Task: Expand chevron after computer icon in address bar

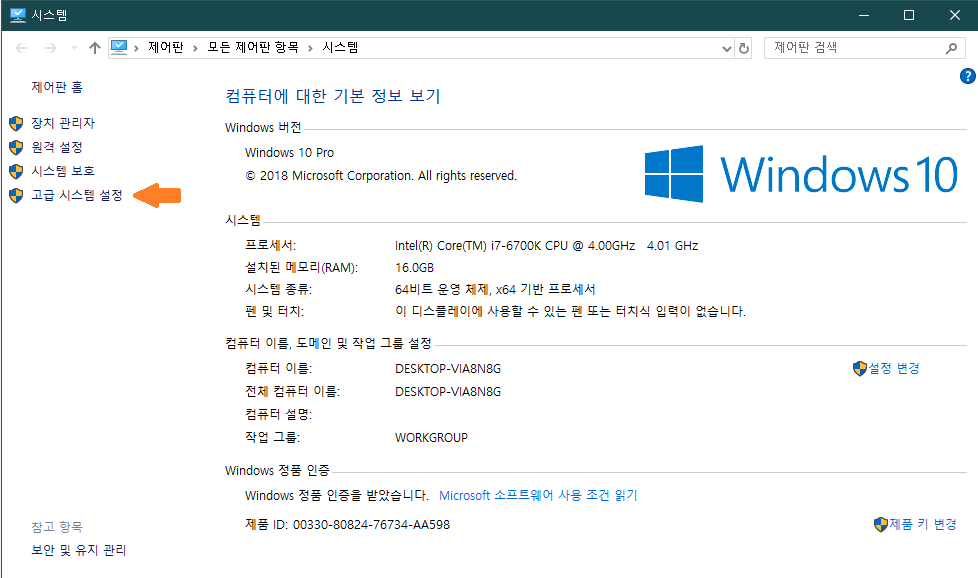Action: pyautogui.click(x=136, y=48)
